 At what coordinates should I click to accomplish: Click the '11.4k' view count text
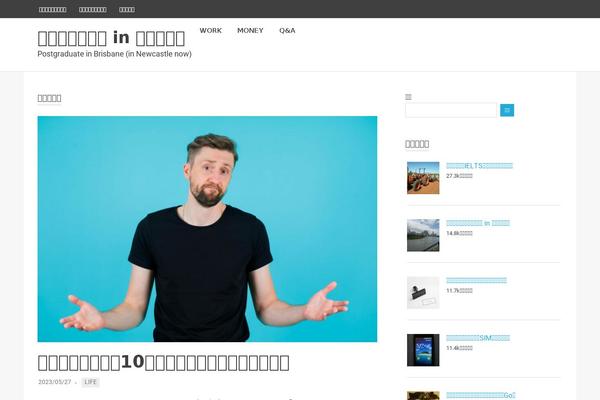click(459, 348)
